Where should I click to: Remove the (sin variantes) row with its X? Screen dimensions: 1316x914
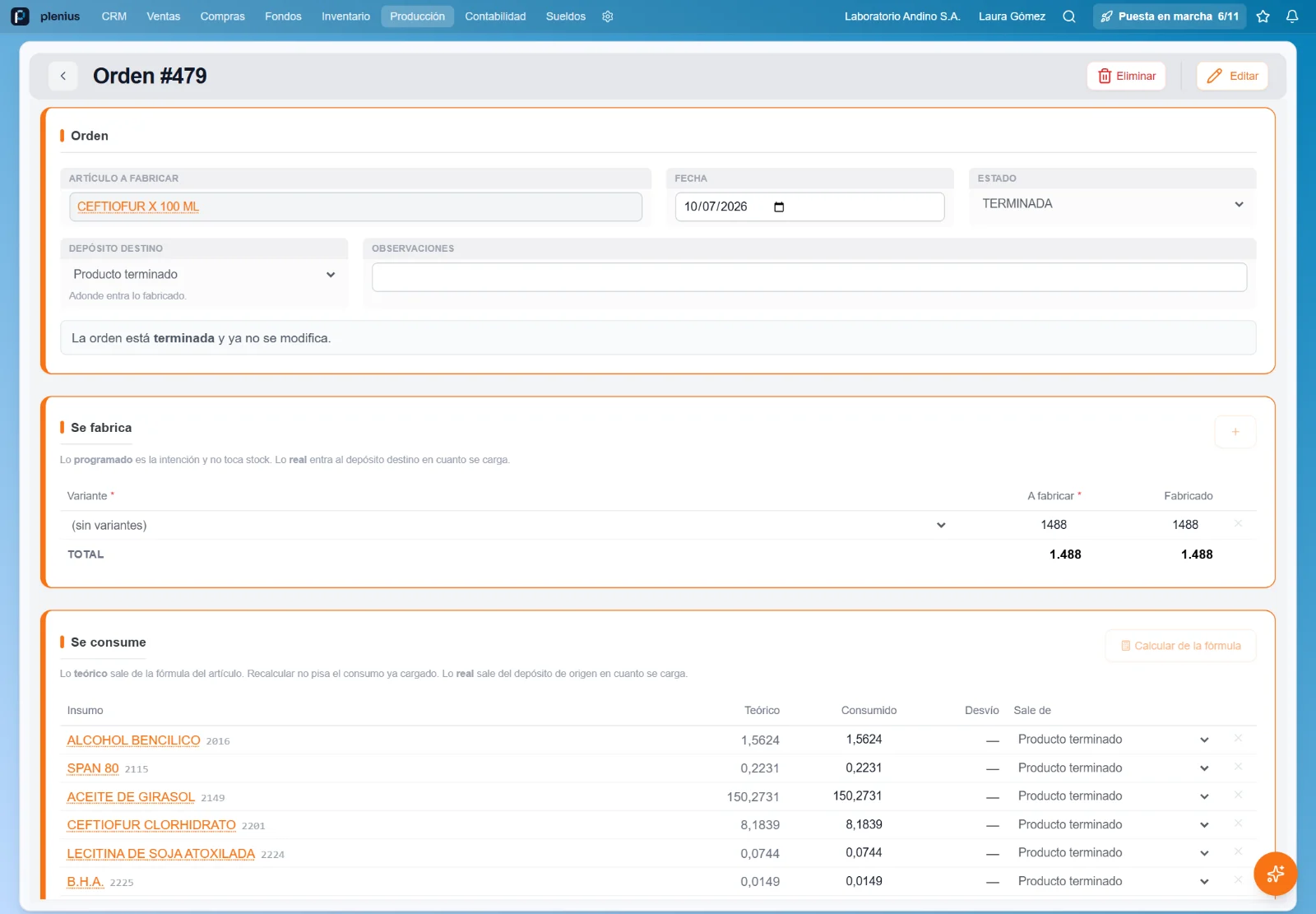click(1238, 524)
